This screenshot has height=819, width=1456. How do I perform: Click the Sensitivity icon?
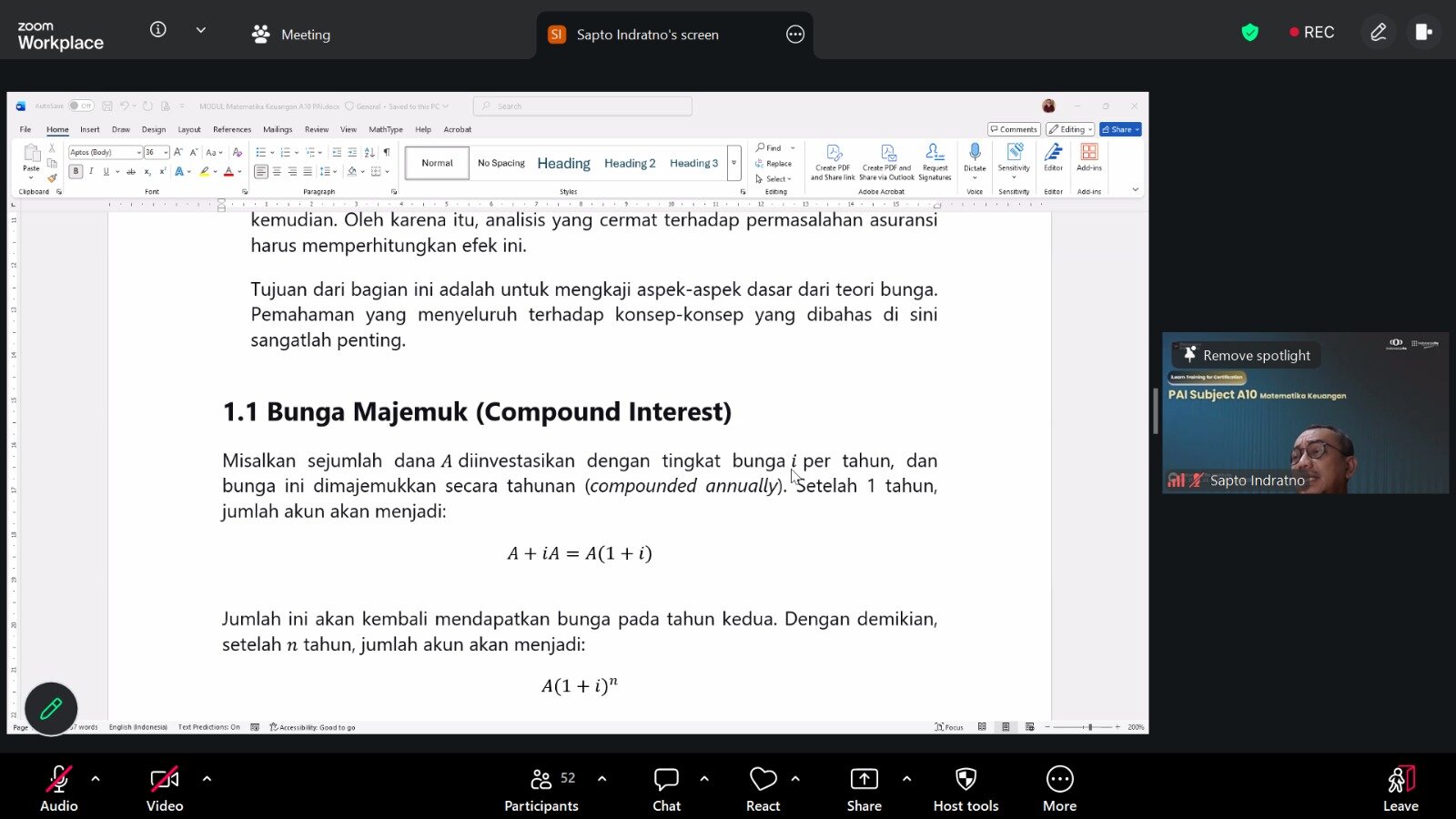pos(1014,151)
